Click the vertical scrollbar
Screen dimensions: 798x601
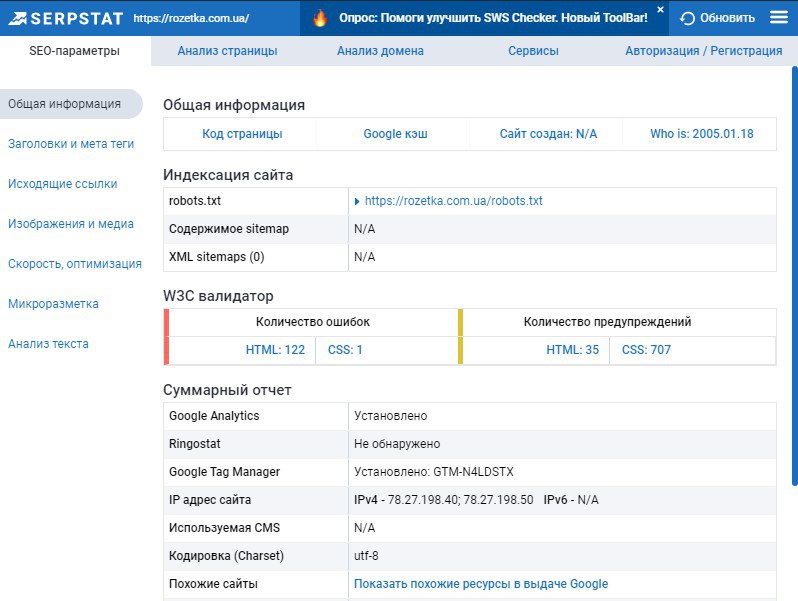(x=794, y=276)
